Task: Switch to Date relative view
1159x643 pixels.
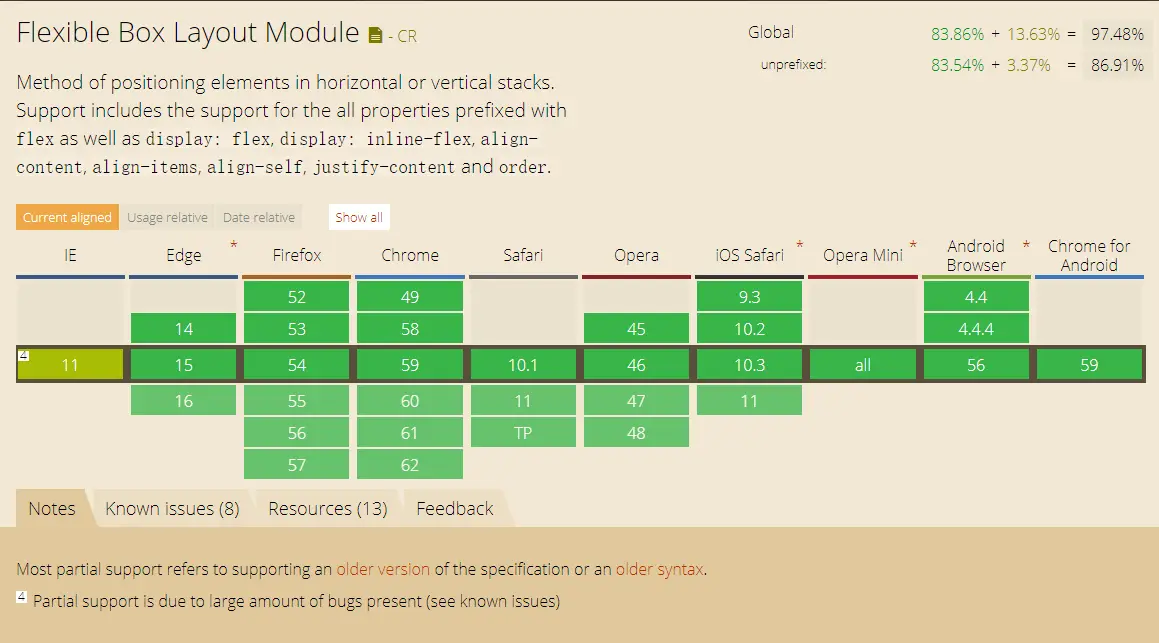Action: pos(259,217)
